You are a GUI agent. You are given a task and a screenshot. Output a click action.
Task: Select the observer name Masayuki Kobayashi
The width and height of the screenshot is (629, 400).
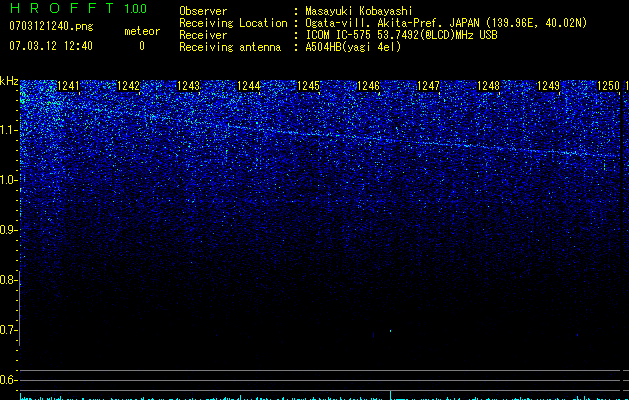[x=359, y=11]
